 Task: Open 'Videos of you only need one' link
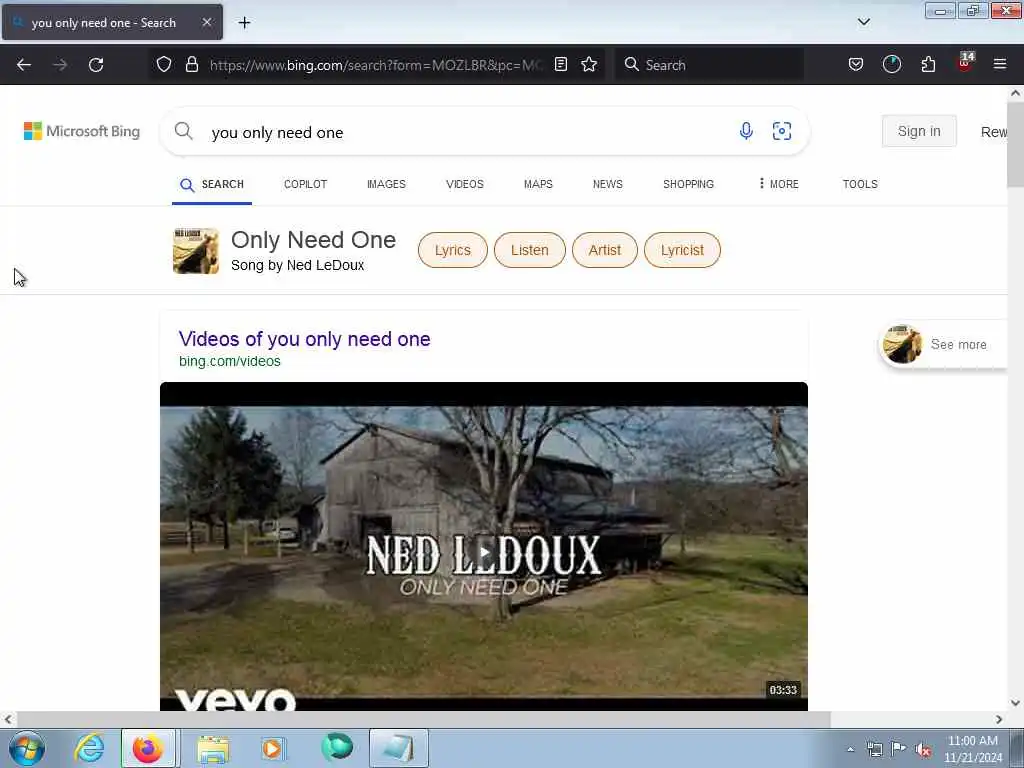[304, 339]
